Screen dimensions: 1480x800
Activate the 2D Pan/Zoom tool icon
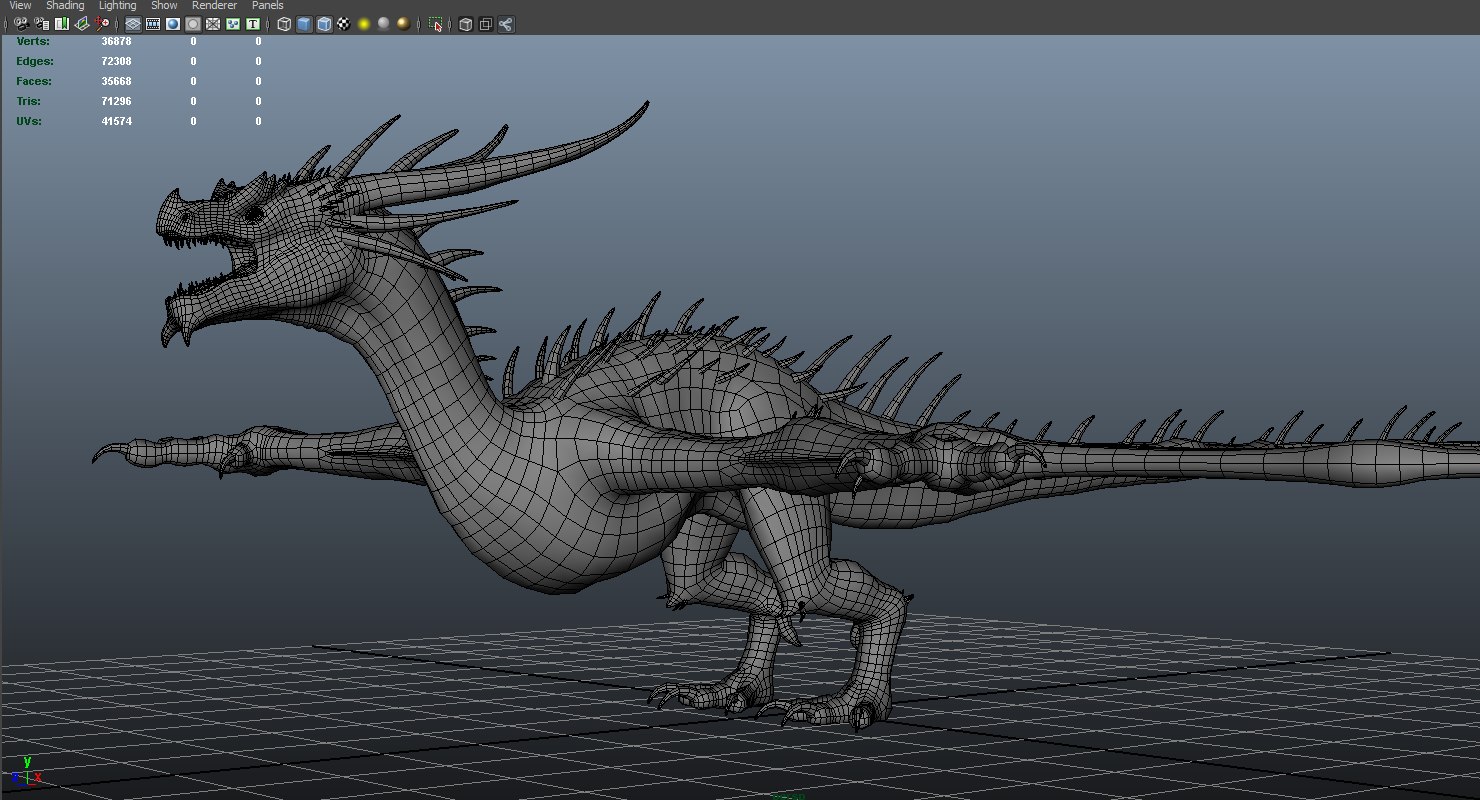(99, 25)
